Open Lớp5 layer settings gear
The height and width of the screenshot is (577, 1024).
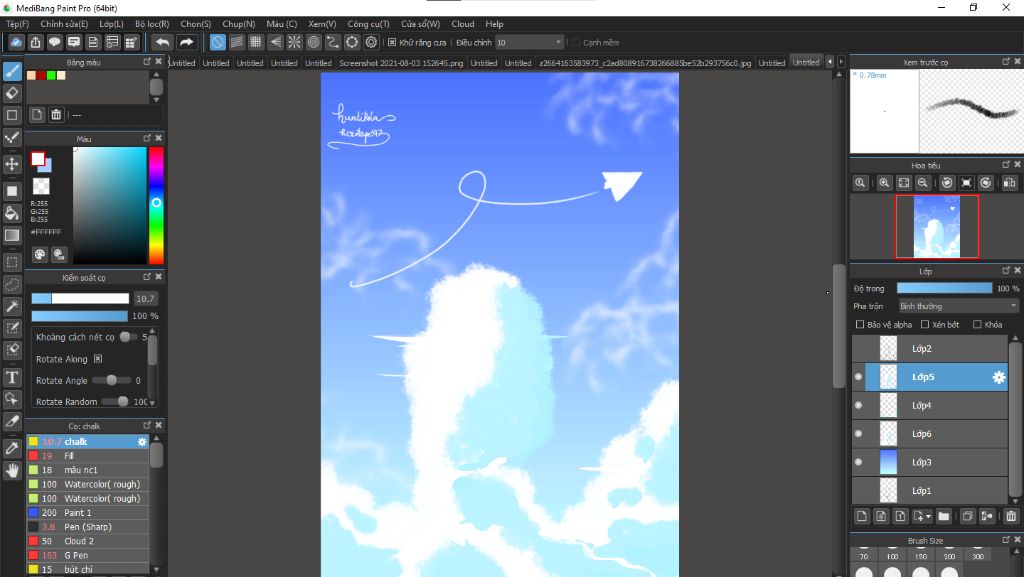click(999, 377)
